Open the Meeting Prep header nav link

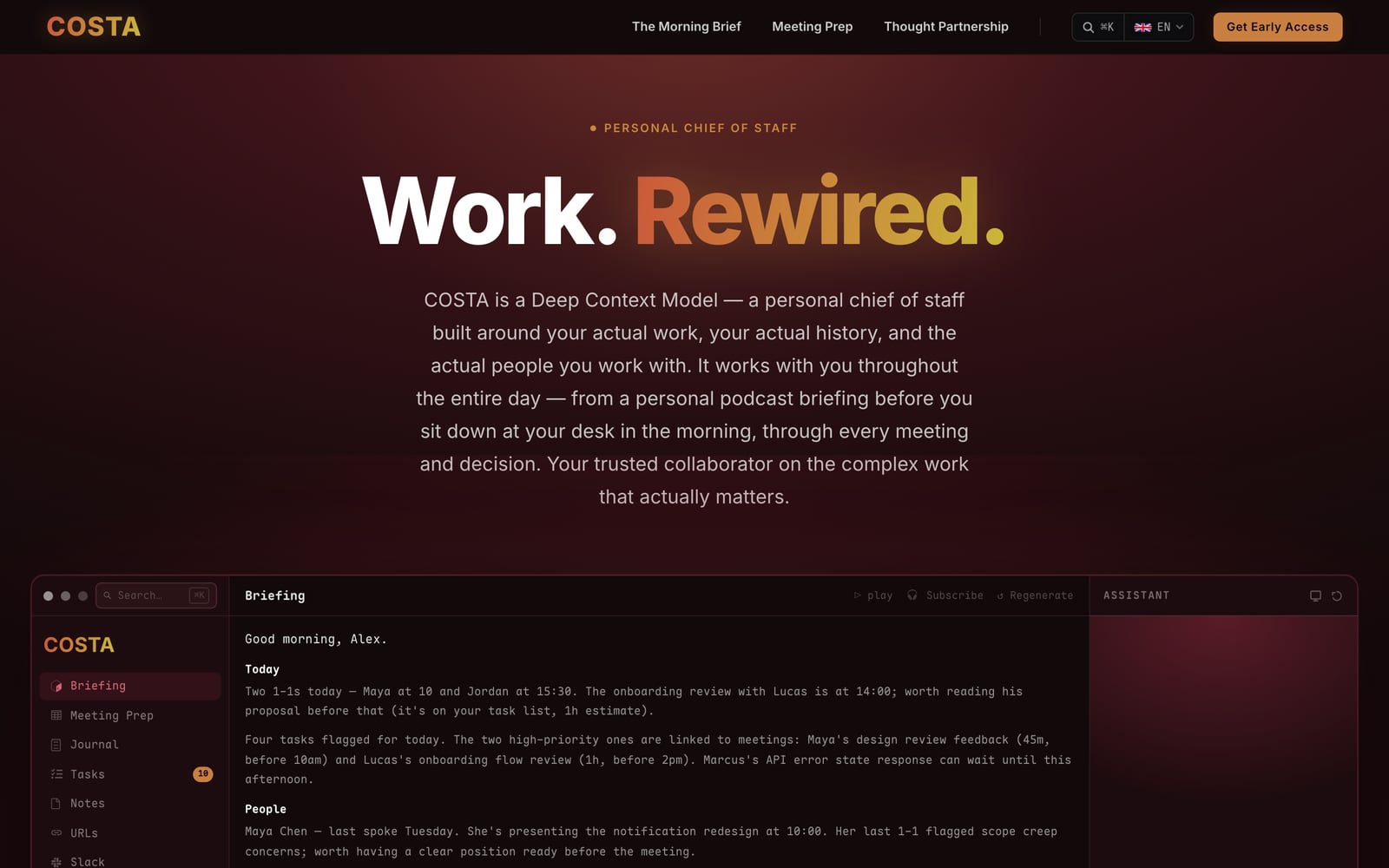point(812,27)
